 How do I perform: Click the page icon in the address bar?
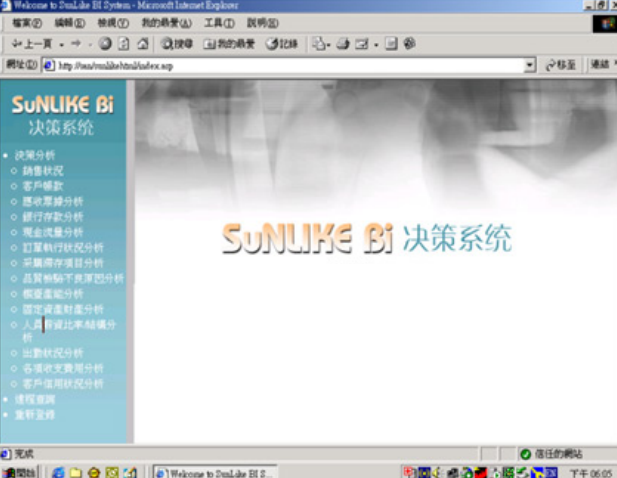(49, 65)
